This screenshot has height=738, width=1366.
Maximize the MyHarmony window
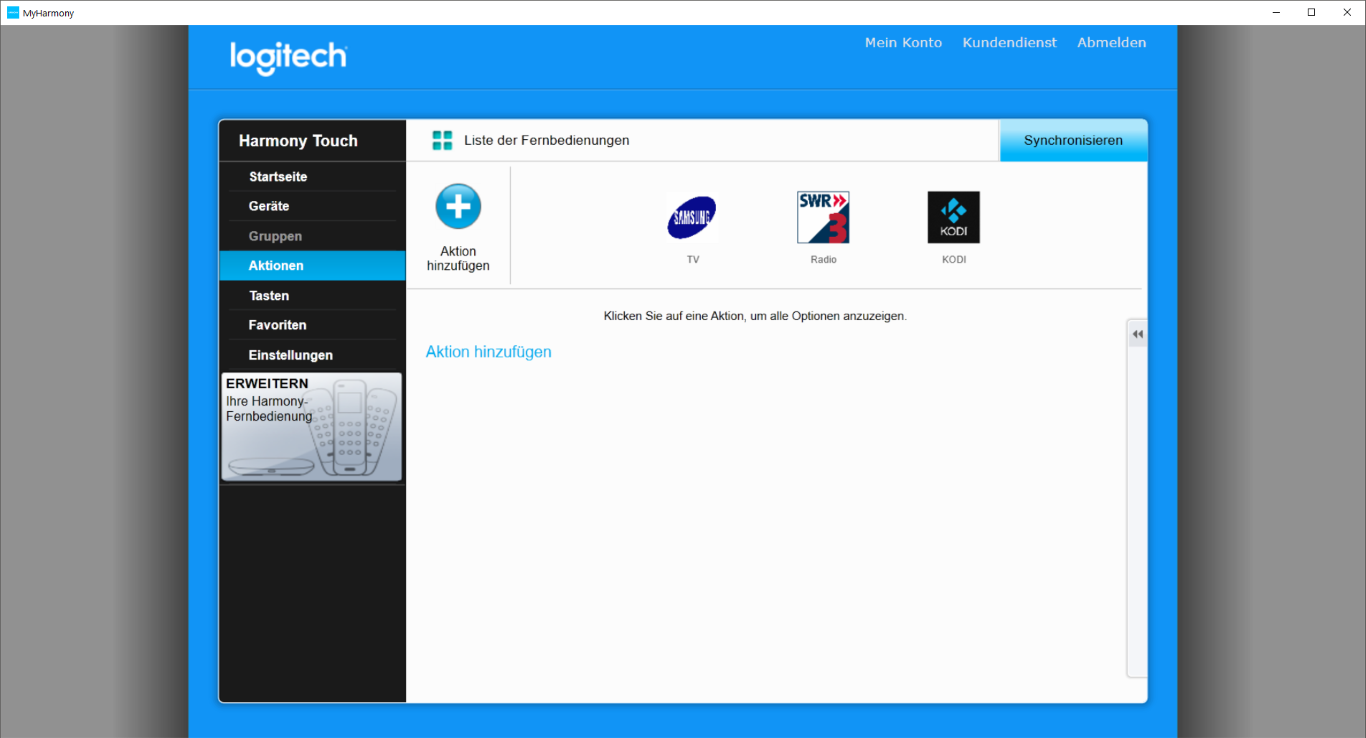pos(1311,12)
